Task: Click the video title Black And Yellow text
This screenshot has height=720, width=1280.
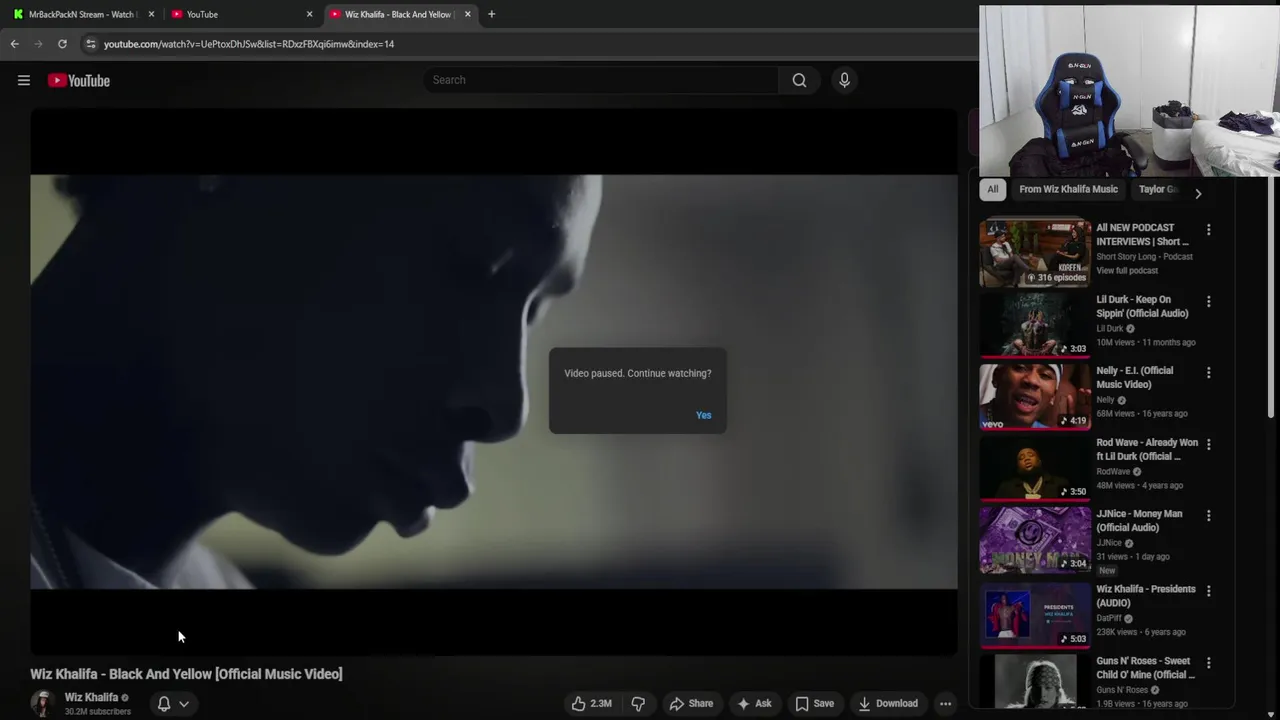Action: 186,674
